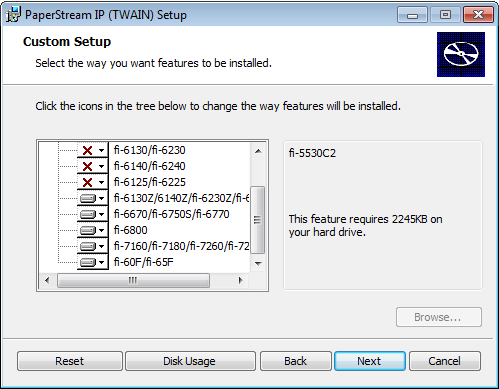Proceed with the Next button
Image resolution: width=499 pixels, height=389 pixels.
(370, 361)
